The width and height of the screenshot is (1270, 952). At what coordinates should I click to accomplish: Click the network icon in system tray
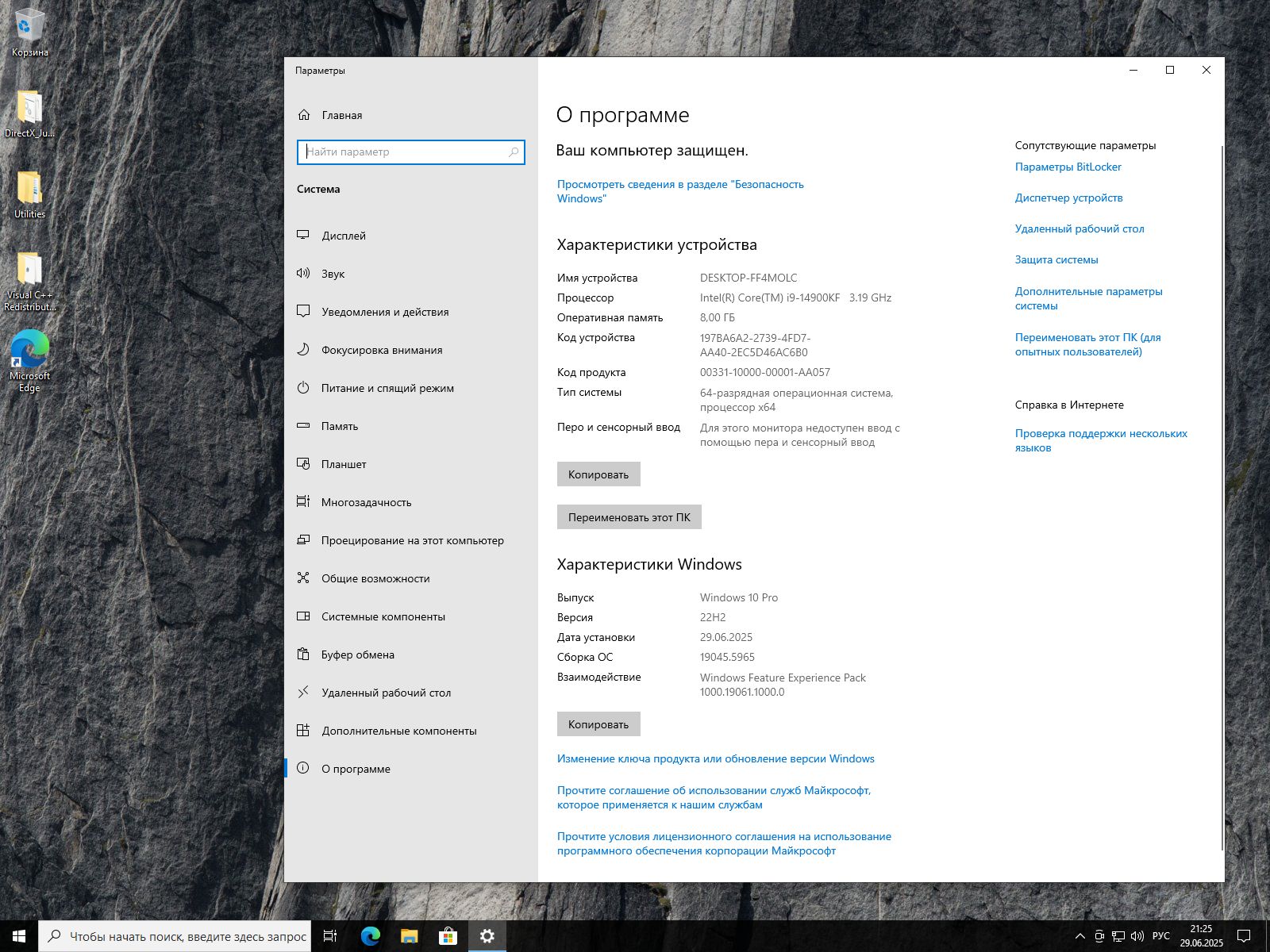pos(1118,936)
